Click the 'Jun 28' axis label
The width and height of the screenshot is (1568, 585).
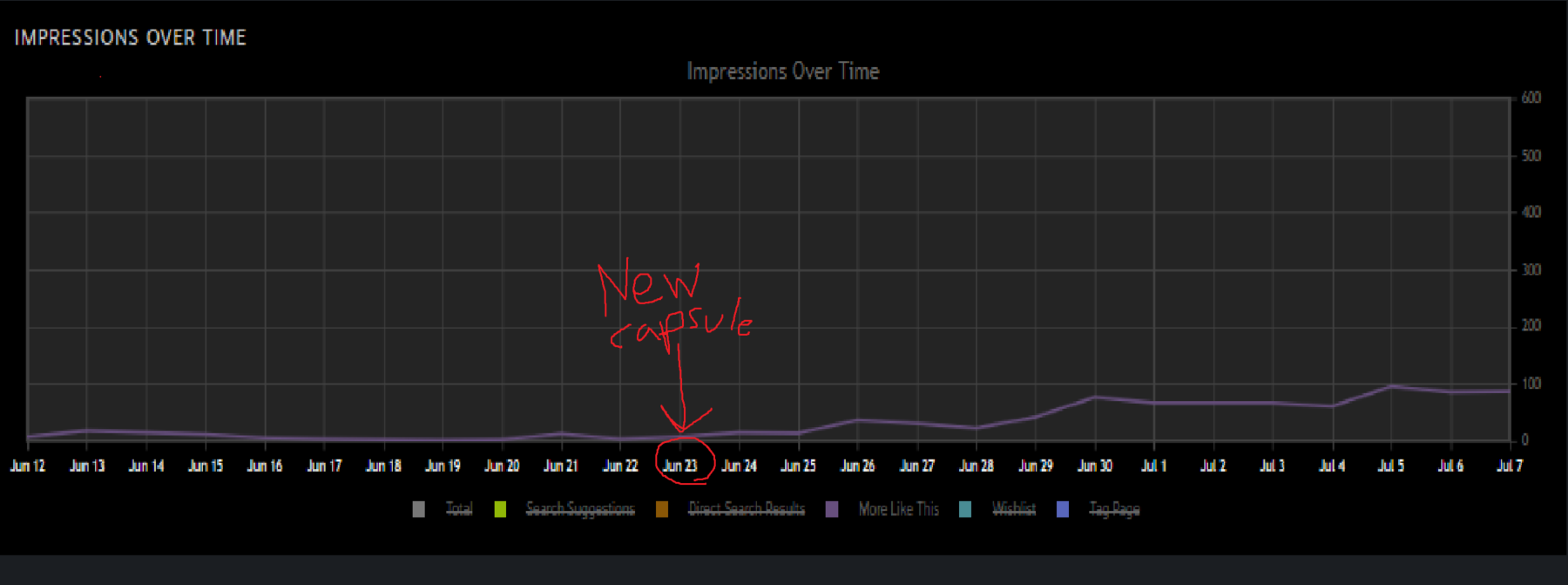[977, 466]
